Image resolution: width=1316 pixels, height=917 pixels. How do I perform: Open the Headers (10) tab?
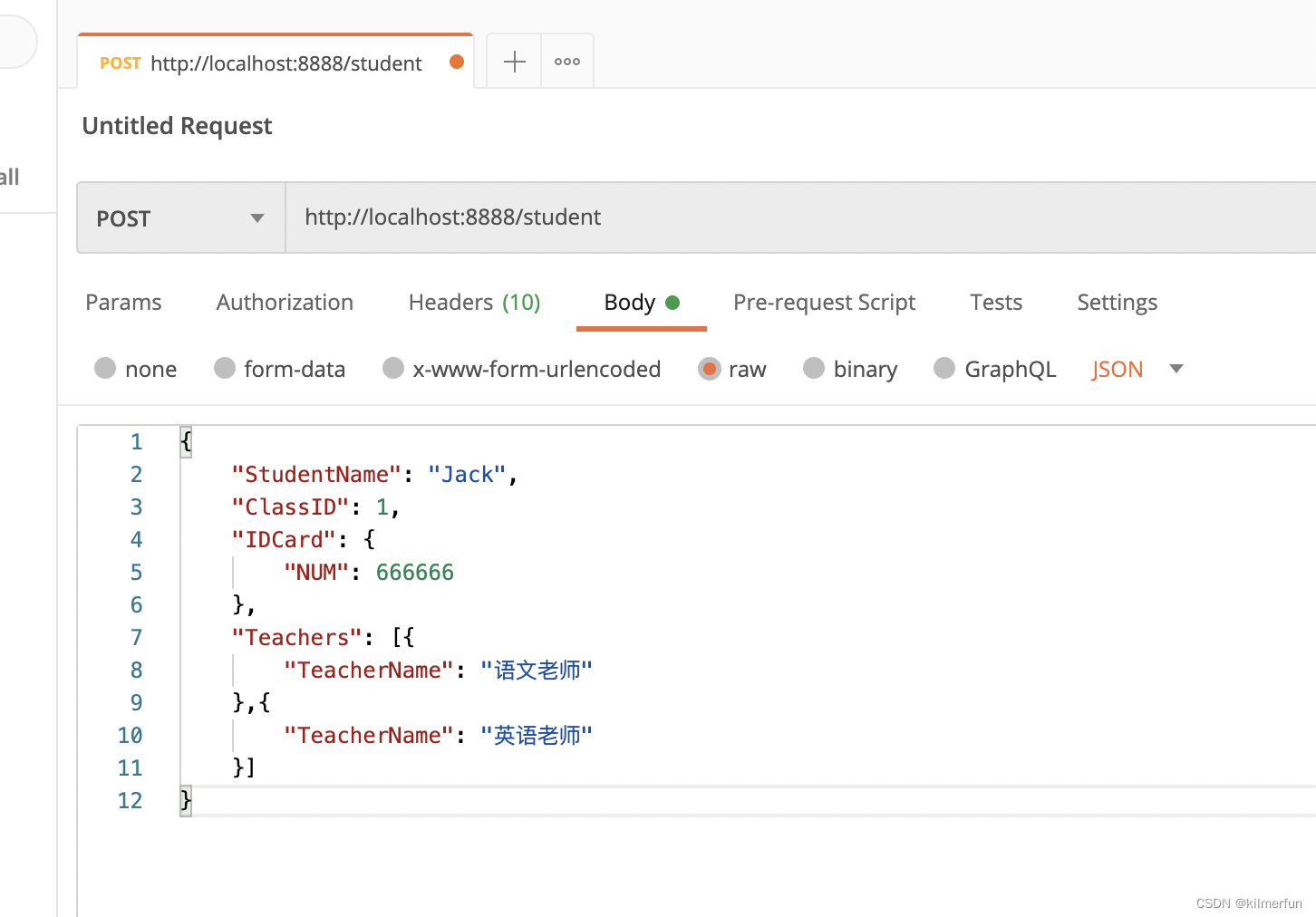[x=474, y=302]
